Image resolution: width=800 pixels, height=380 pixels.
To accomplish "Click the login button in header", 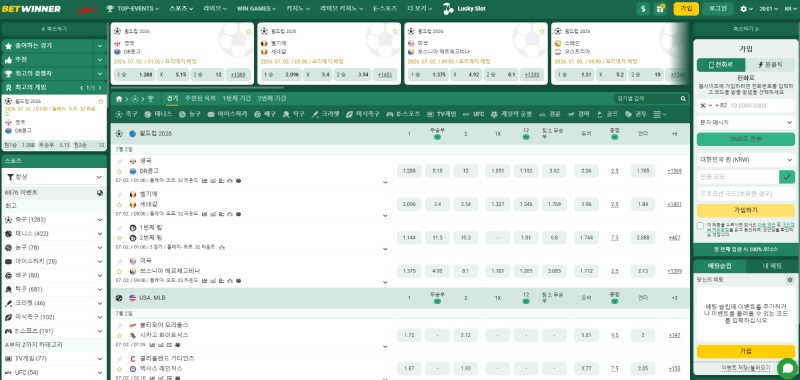I will pos(718,9).
